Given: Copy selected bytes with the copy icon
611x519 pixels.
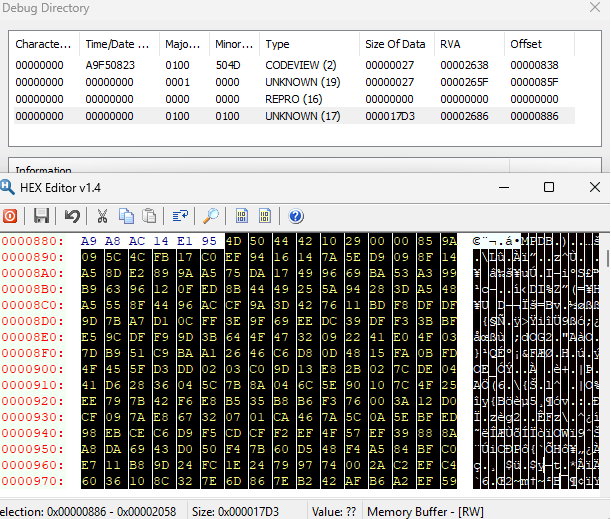Looking at the screenshot, I should pyautogui.click(x=126, y=216).
